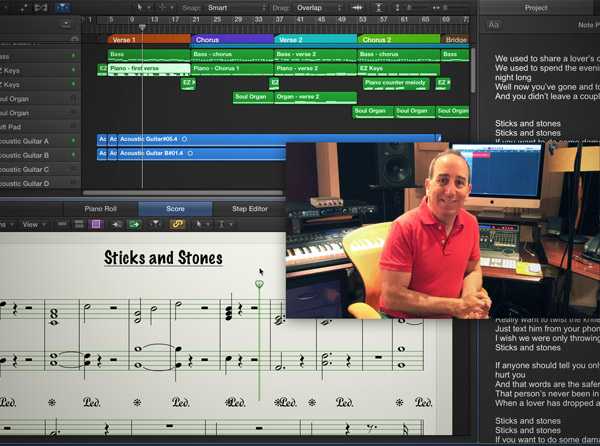Toggle the green button on Acoustic Guitar B track
600x446 pixels.
pyautogui.click(x=73, y=155)
